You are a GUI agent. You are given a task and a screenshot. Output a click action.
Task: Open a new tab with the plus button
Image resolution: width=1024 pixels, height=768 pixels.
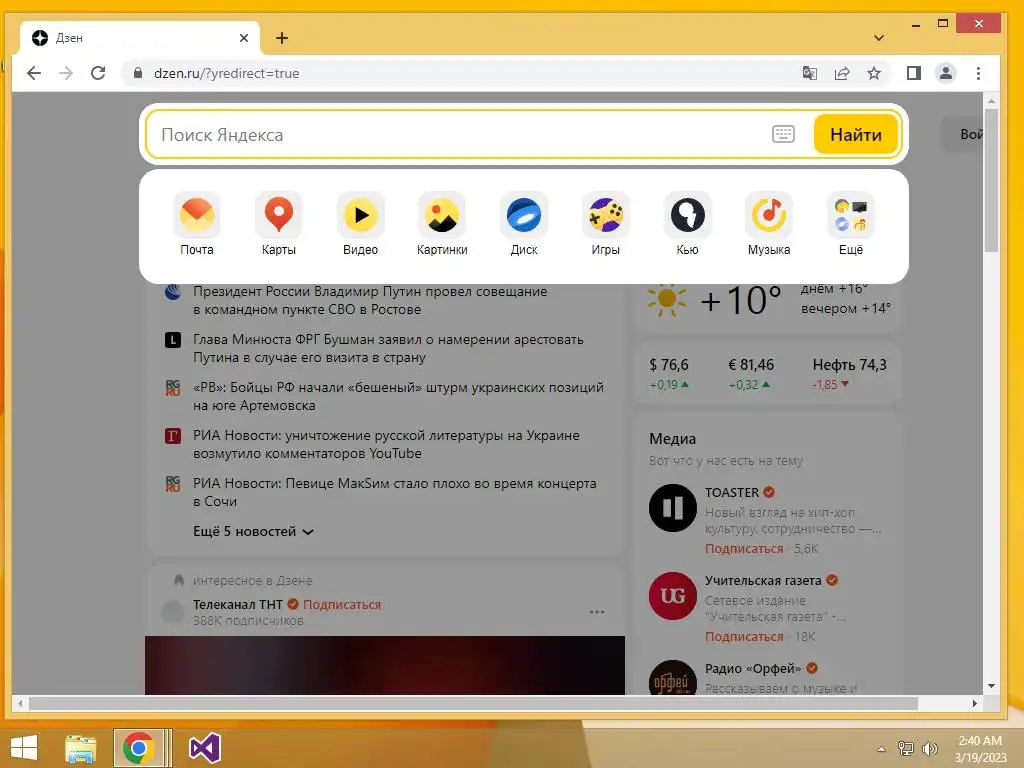pos(281,38)
